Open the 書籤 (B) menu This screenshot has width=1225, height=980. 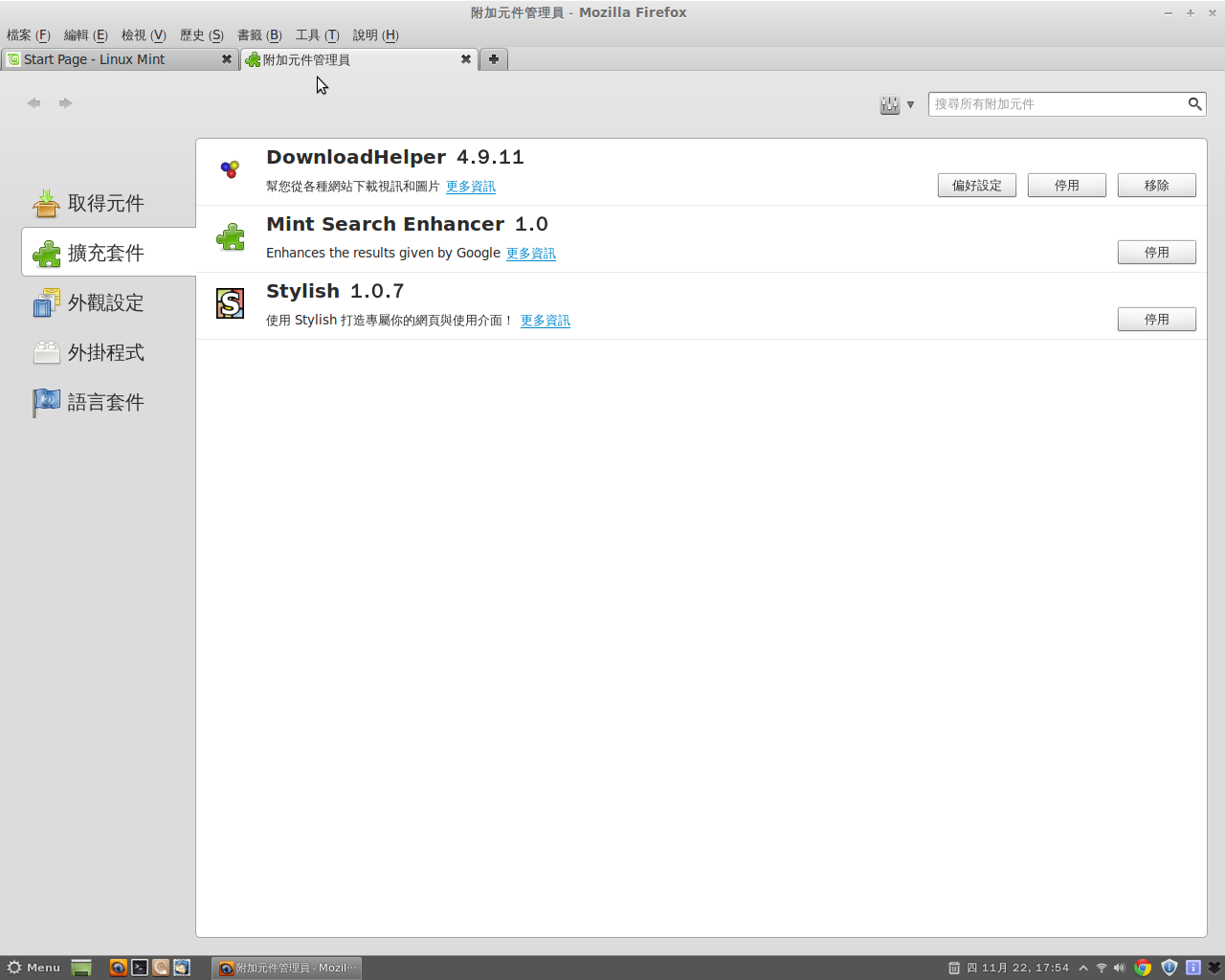(259, 35)
